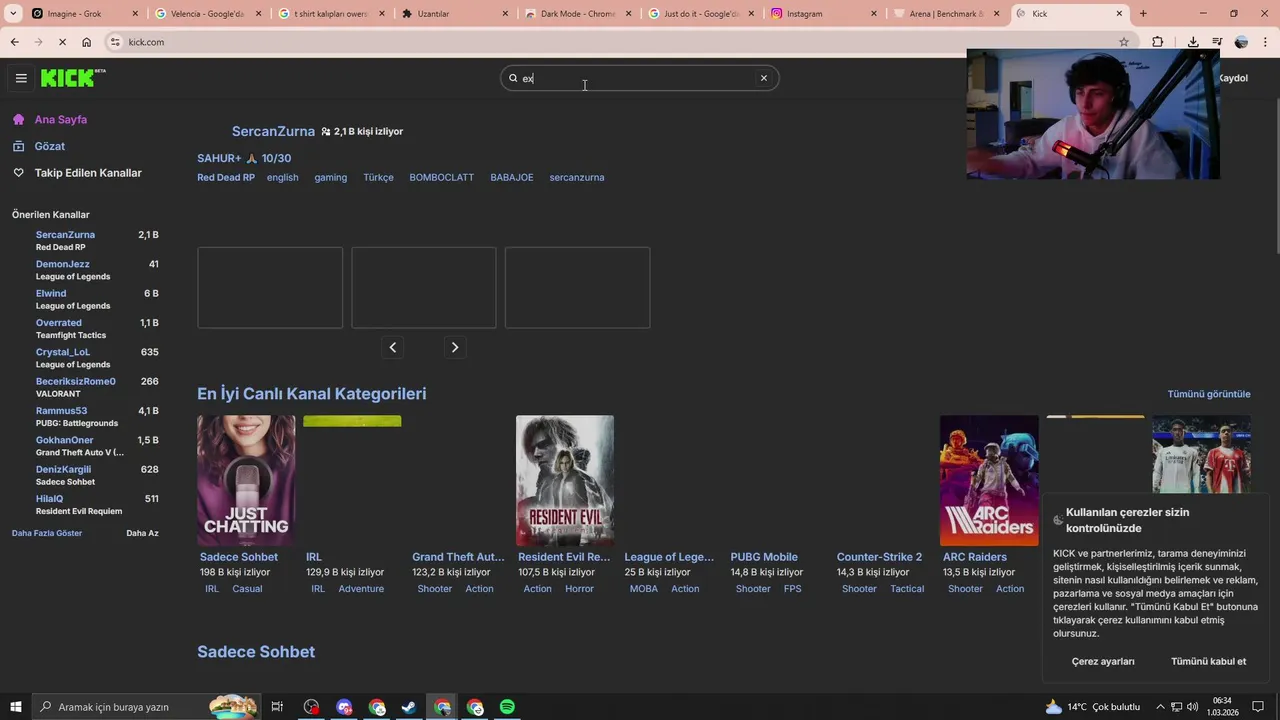
Task: Go to next carousel slide arrow
Action: (455, 347)
